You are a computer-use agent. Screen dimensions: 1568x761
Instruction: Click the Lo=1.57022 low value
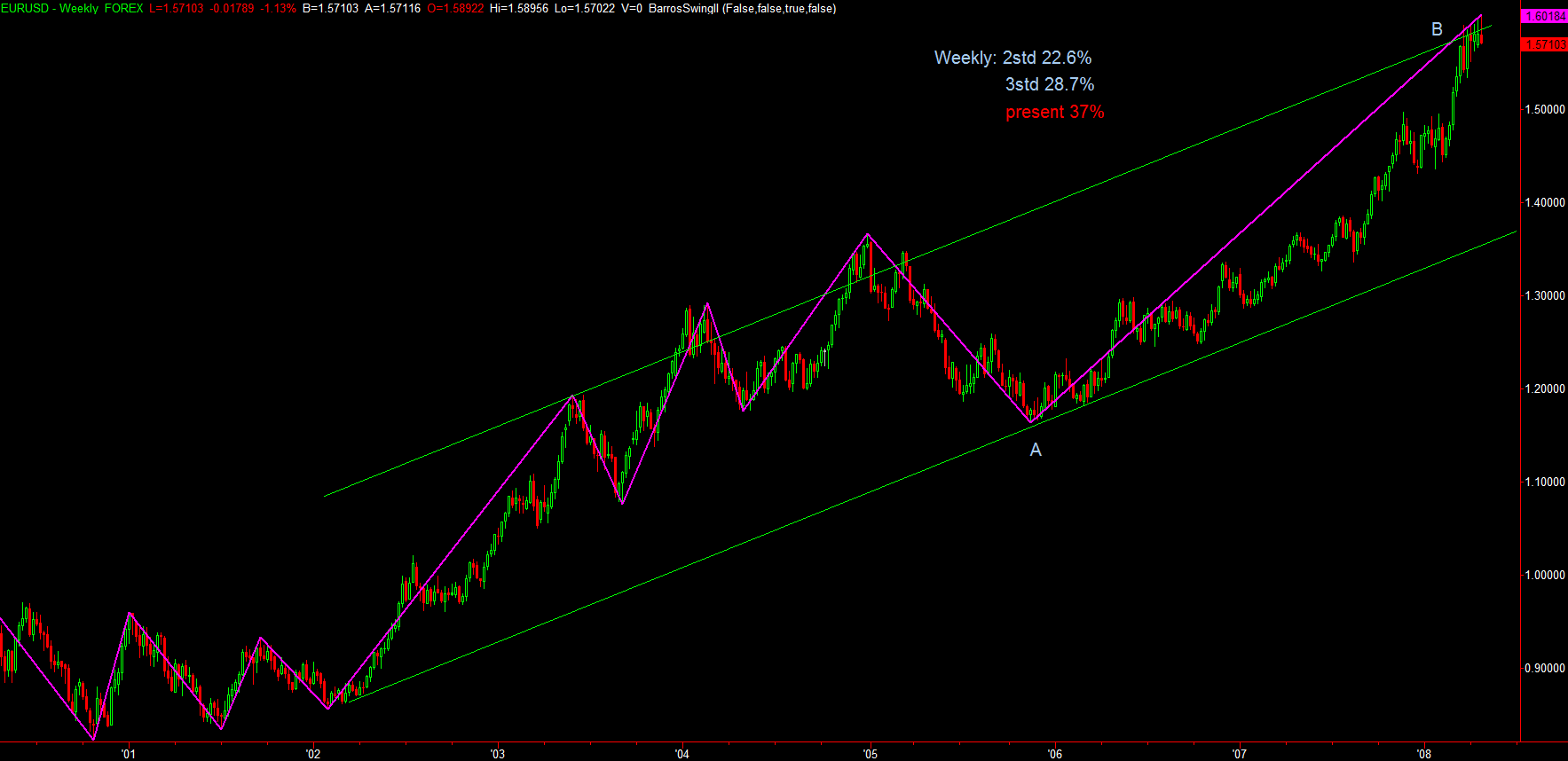click(585, 9)
